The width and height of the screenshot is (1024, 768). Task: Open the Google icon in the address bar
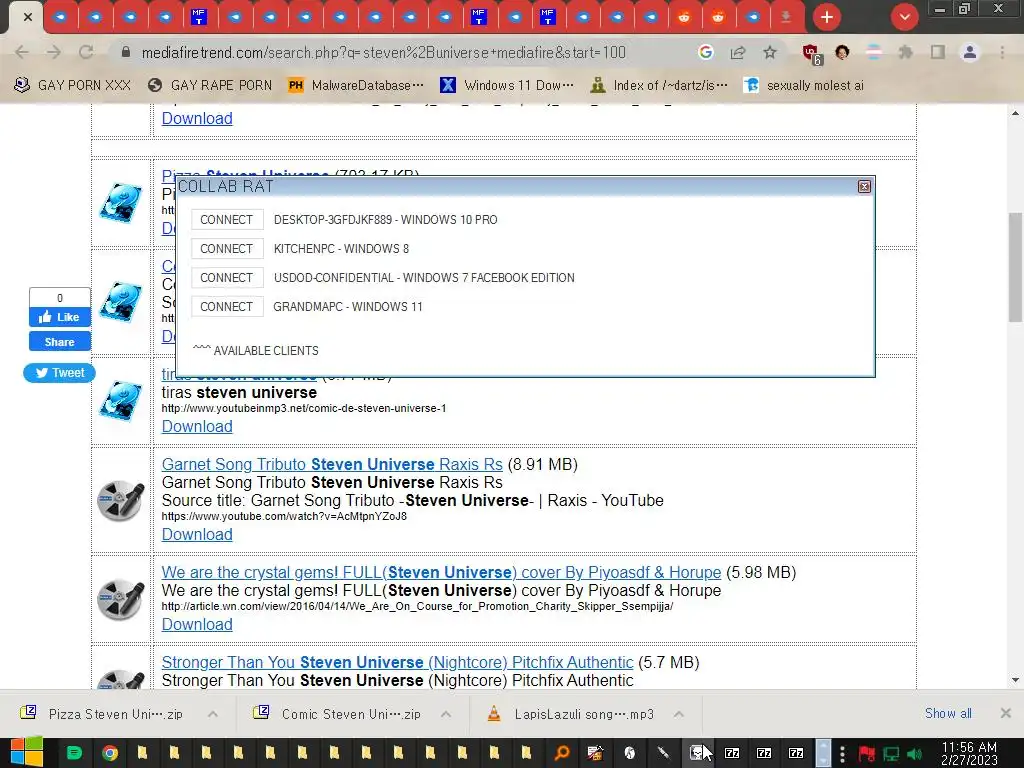click(705, 52)
